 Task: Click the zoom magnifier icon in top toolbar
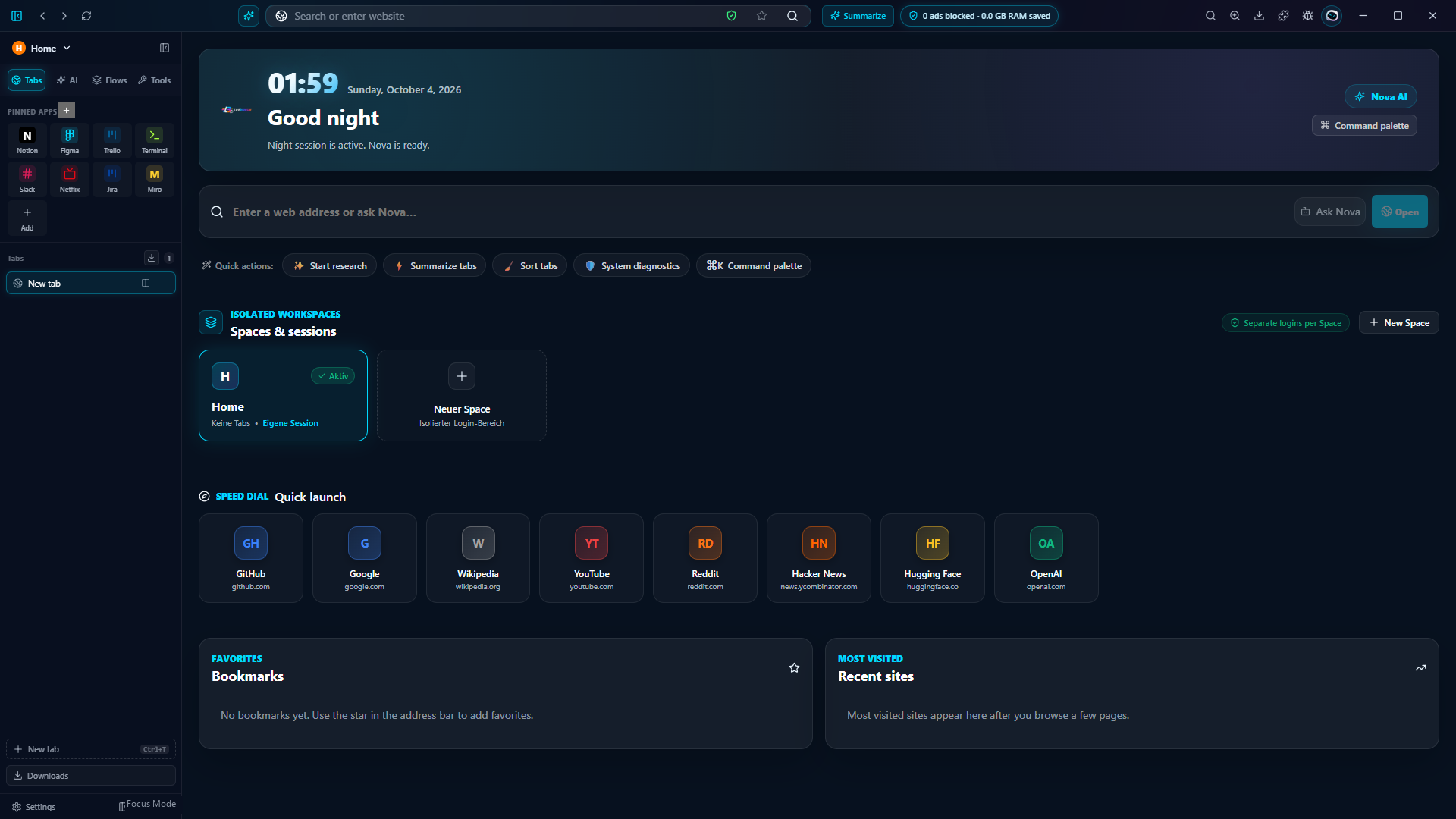pyautogui.click(x=1235, y=16)
